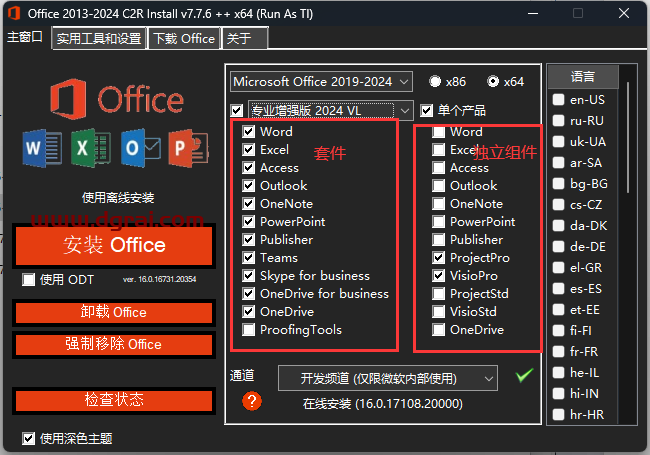The image size is (650, 455).
Task: Check OneDrive in single products list
Action: 438,330
